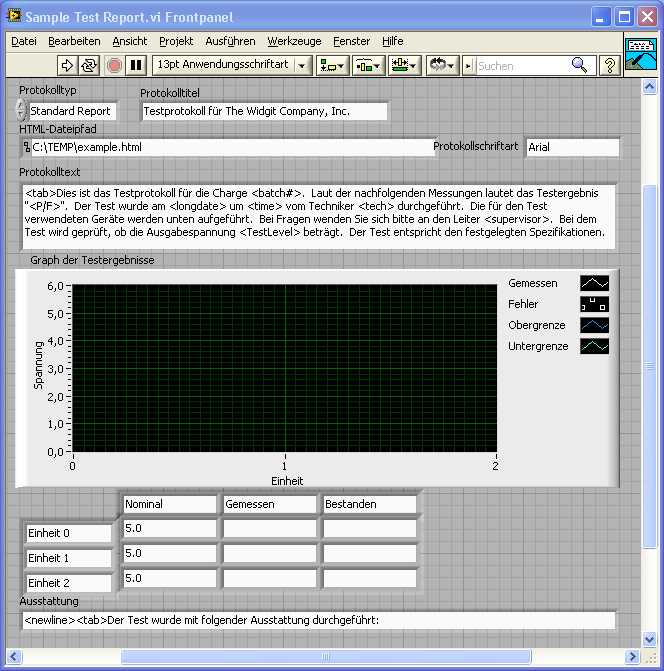Image resolution: width=664 pixels, height=671 pixels.
Task: Click the 6,0 y-axis scale value
Action: click(x=55, y=286)
